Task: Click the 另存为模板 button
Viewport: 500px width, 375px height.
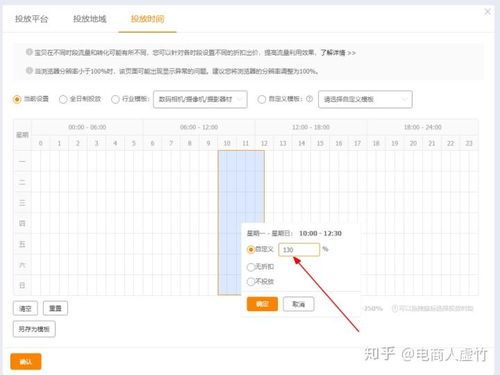Action: pos(34,329)
